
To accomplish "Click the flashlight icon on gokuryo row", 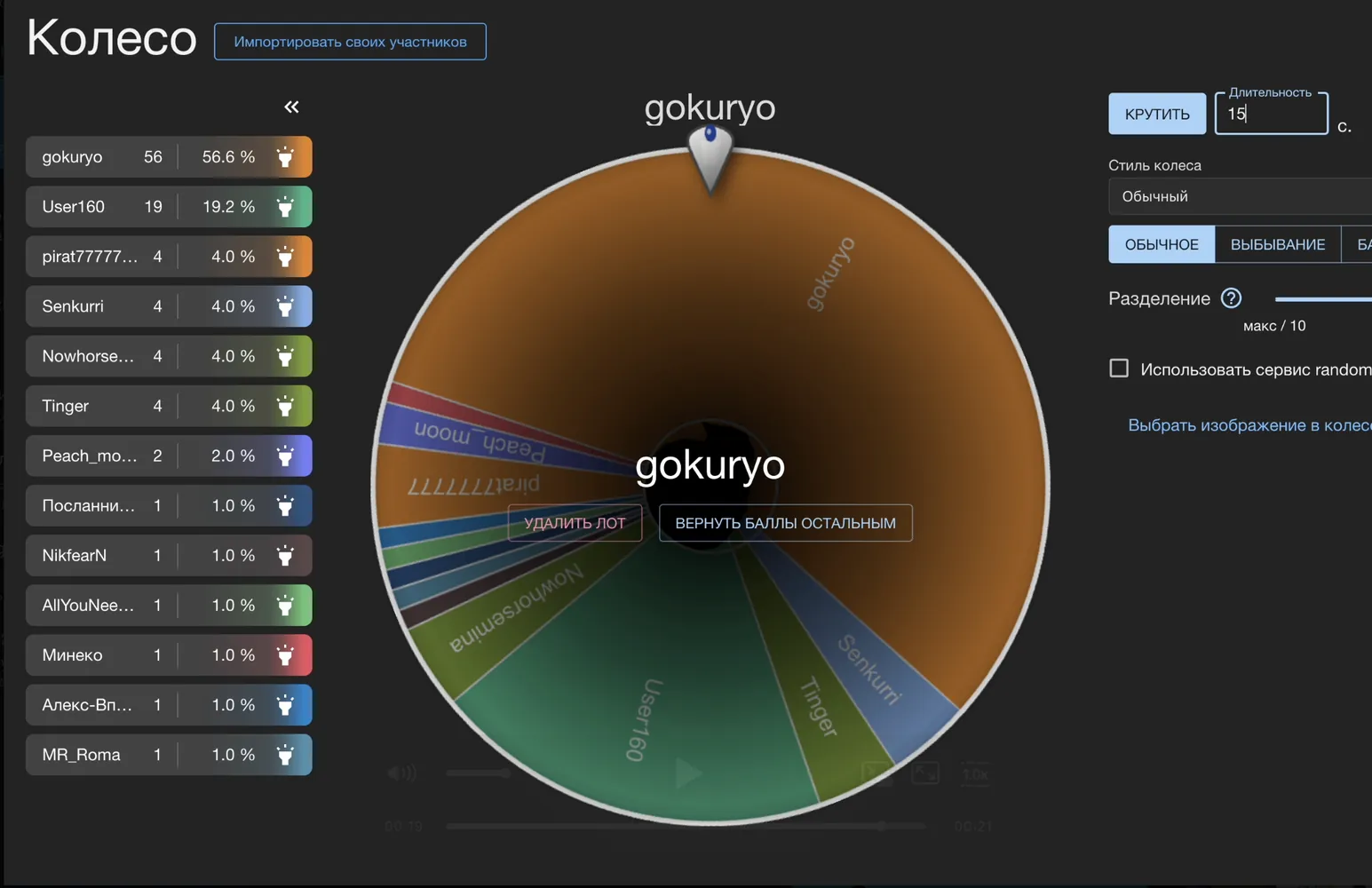I will click(285, 157).
